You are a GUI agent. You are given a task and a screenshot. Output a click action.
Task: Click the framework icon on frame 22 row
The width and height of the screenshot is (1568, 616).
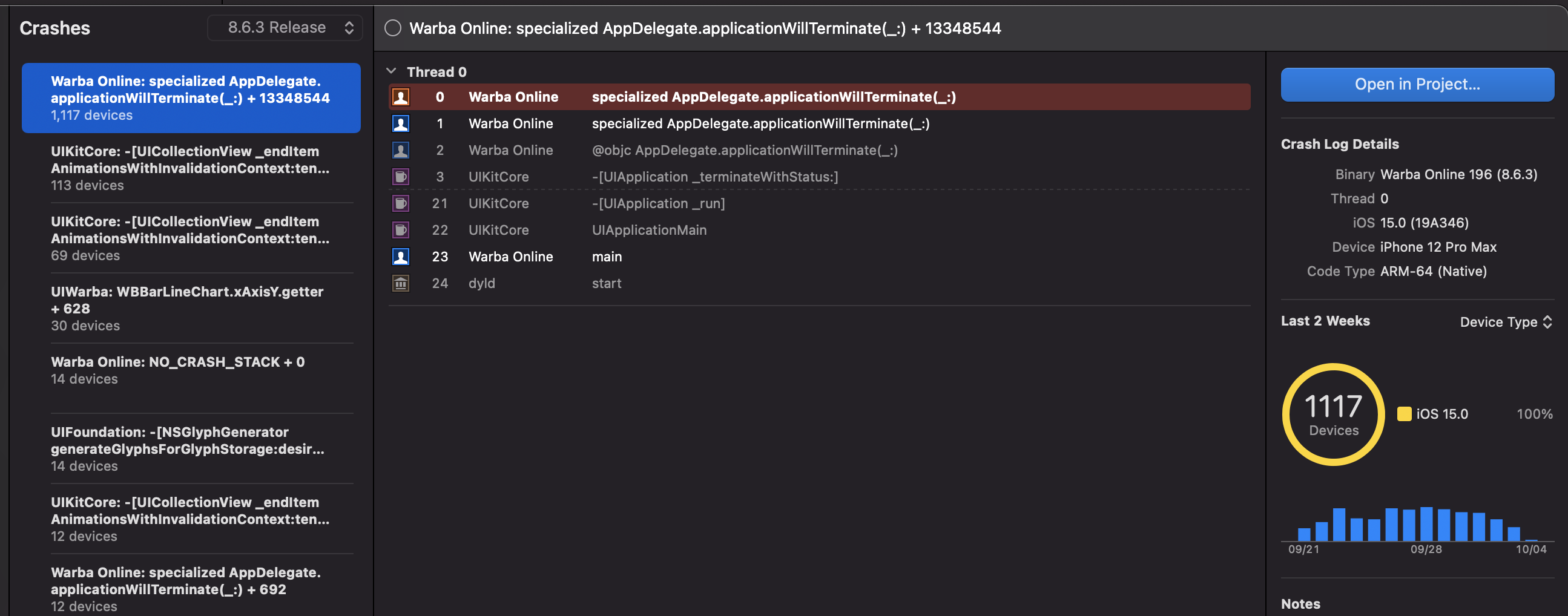coord(401,230)
